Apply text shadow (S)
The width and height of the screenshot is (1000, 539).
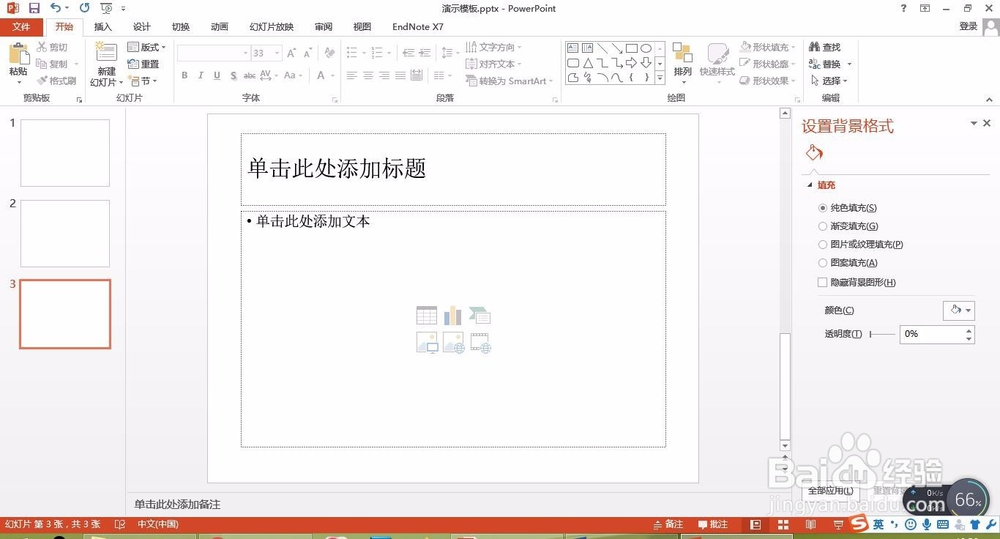(x=233, y=75)
